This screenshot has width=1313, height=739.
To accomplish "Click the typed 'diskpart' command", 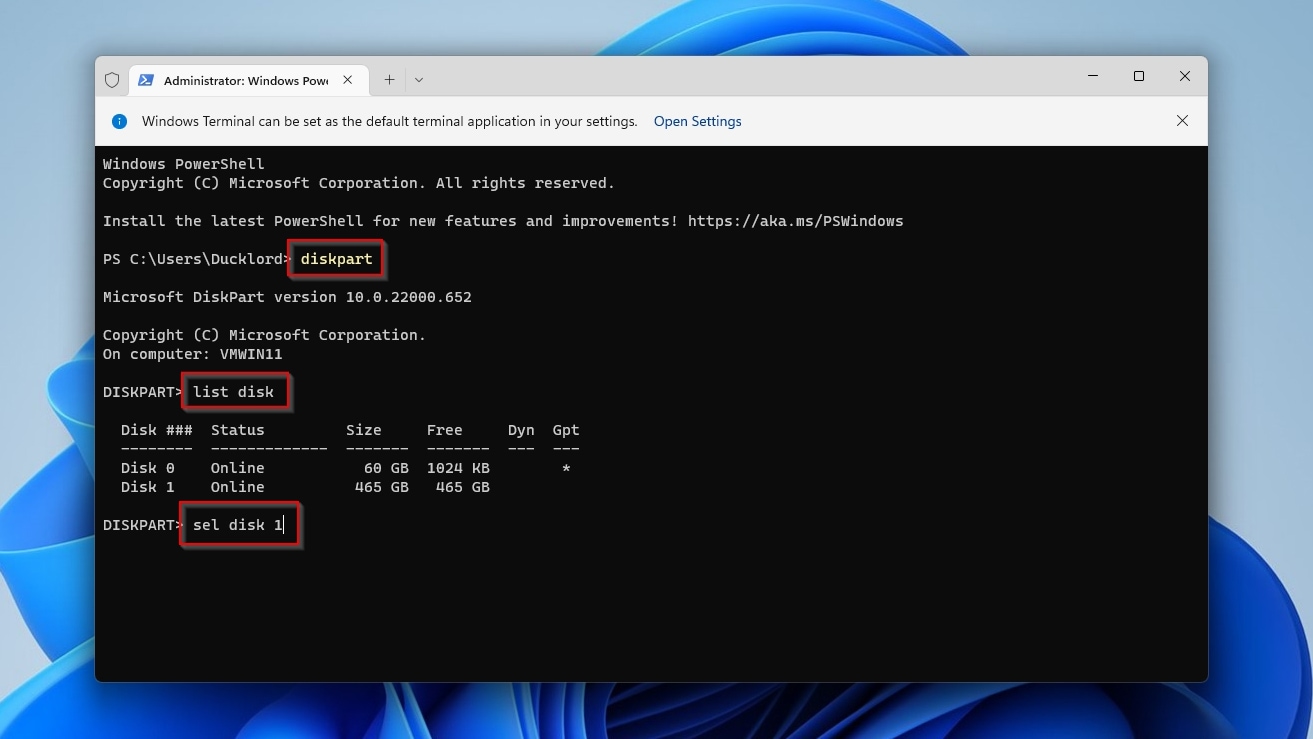I will pyautogui.click(x=337, y=259).
